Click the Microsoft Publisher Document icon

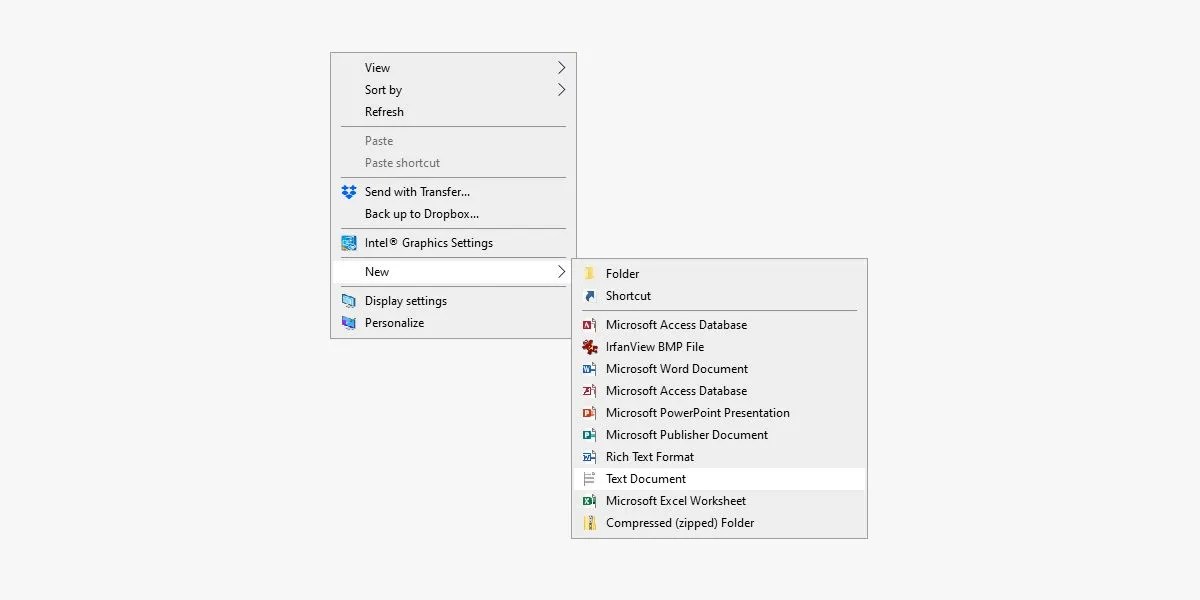589,435
